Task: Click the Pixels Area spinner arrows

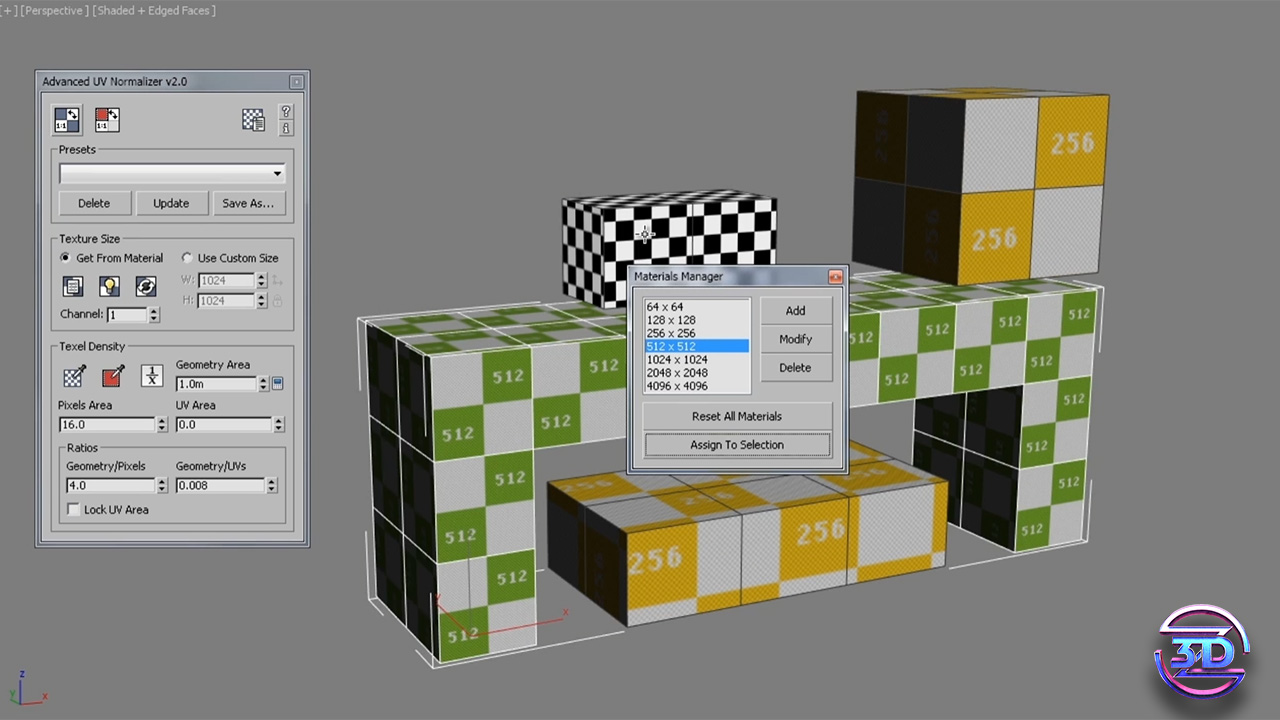Action: click(x=162, y=425)
